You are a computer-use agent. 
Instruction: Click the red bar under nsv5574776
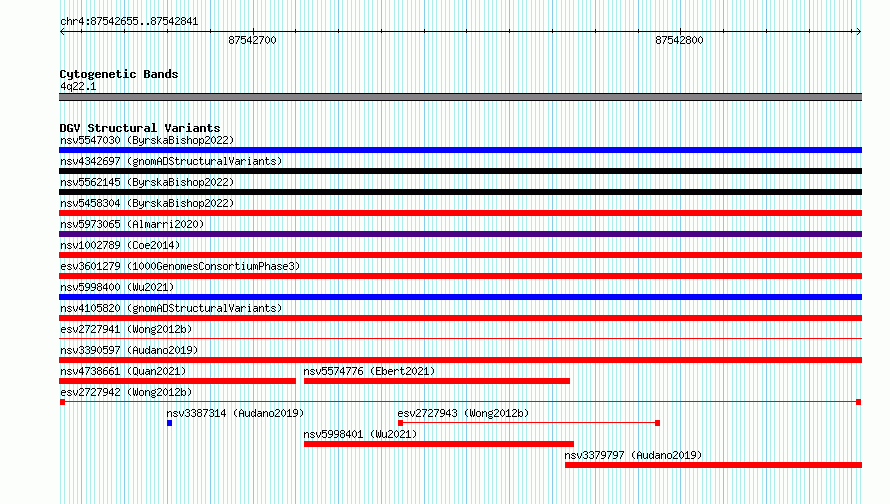coord(436,381)
